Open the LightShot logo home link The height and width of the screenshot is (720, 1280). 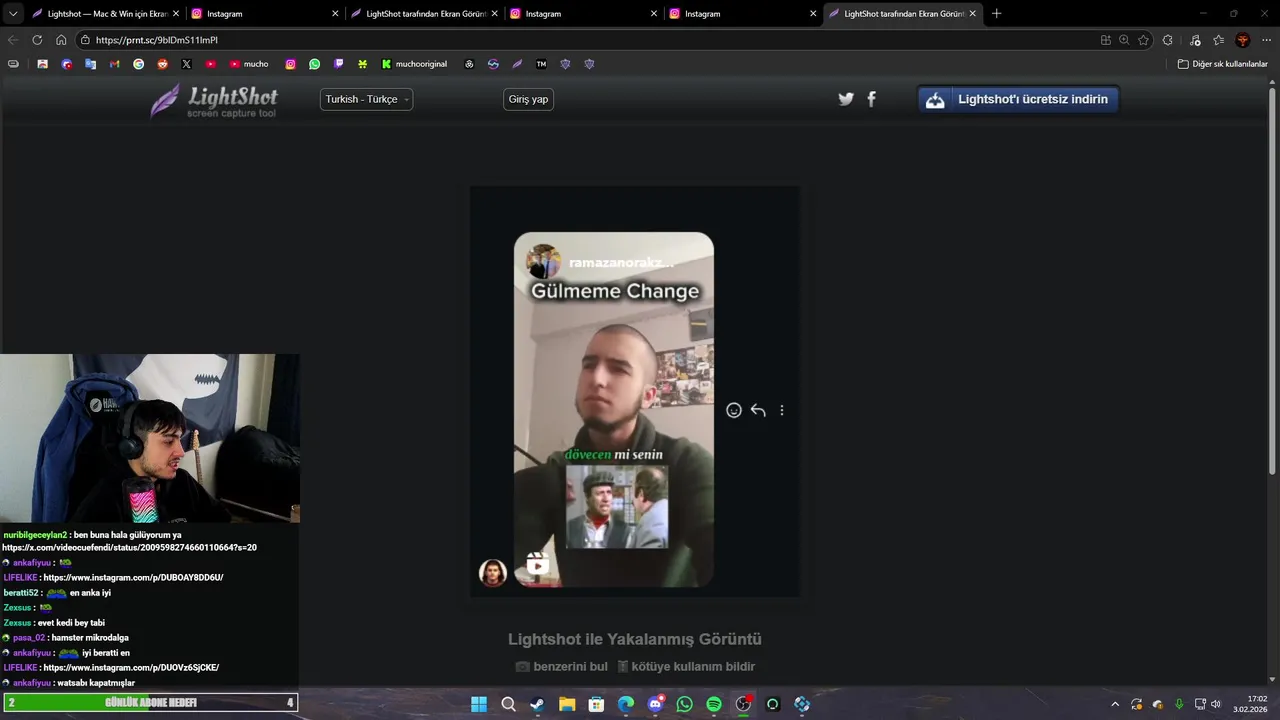point(214,100)
